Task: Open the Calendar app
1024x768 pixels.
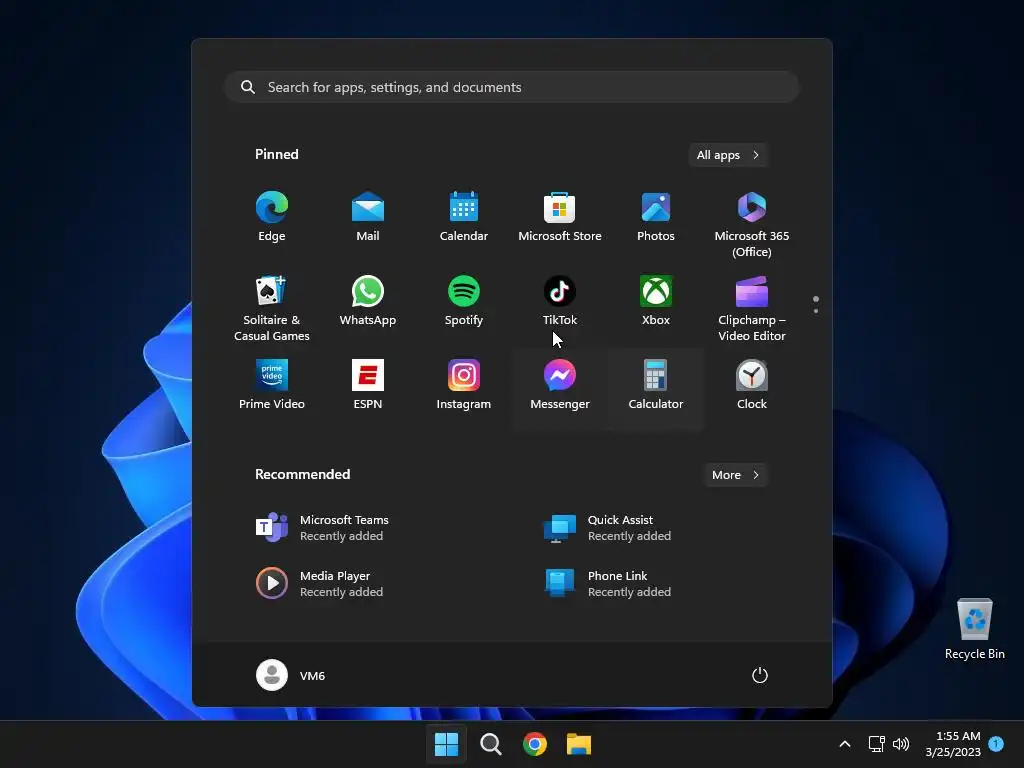Action: coord(464,217)
